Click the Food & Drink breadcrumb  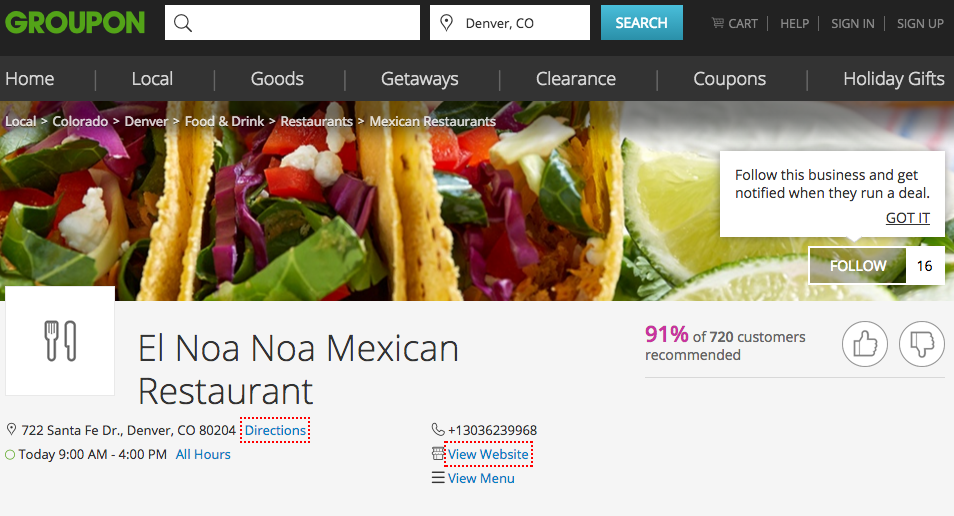point(225,121)
